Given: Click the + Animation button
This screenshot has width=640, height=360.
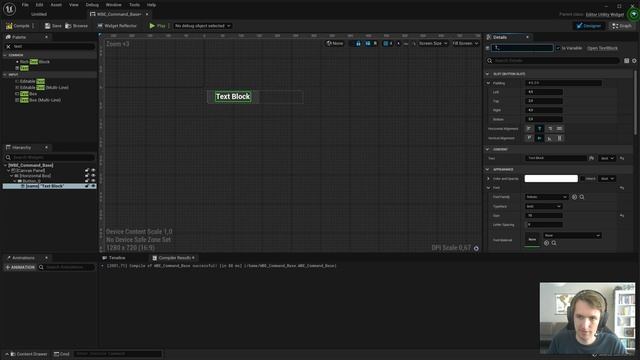Looking at the screenshot, I should pyautogui.click(x=20, y=267).
